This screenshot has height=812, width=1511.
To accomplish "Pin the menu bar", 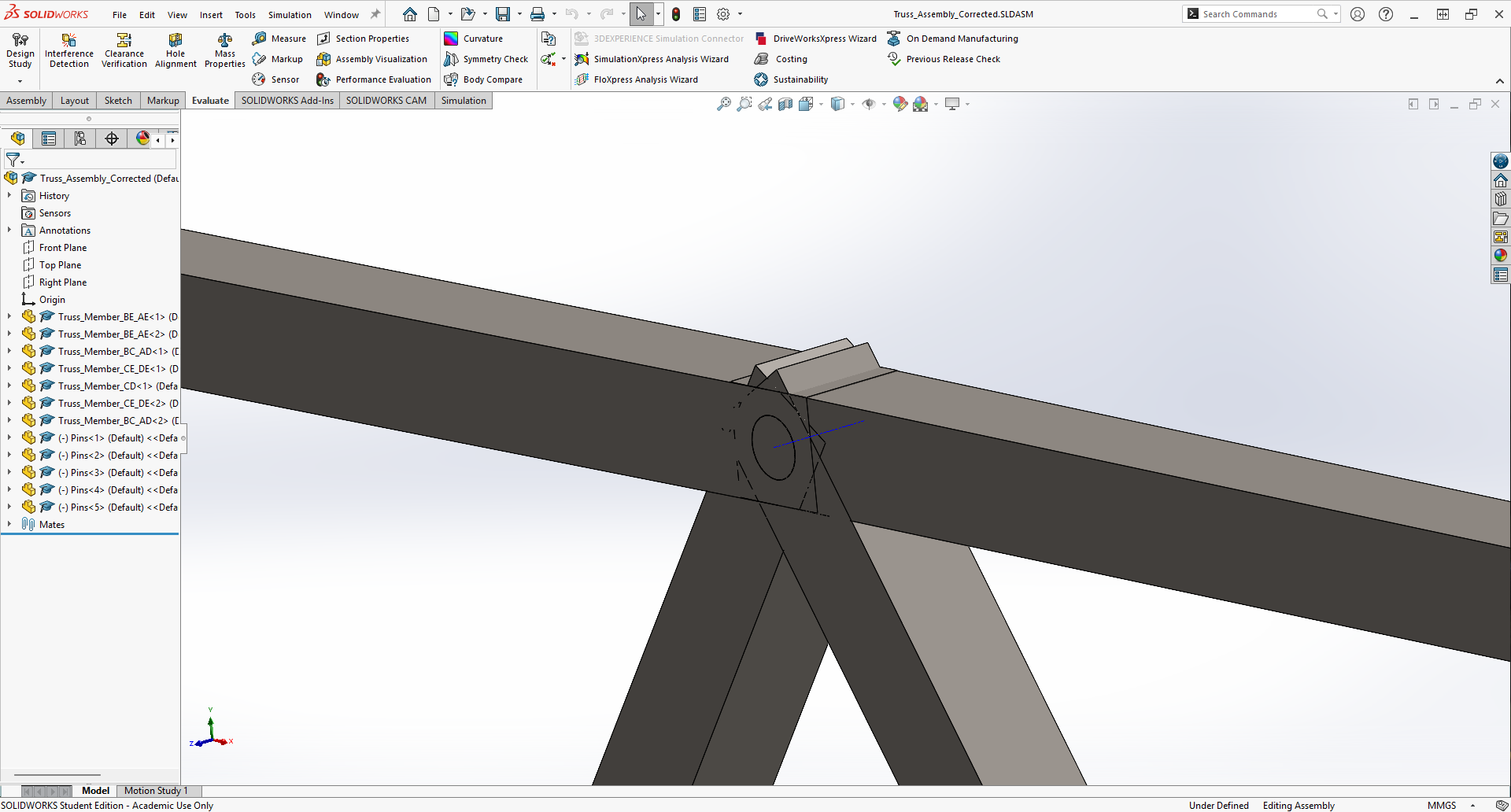I will click(x=375, y=14).
